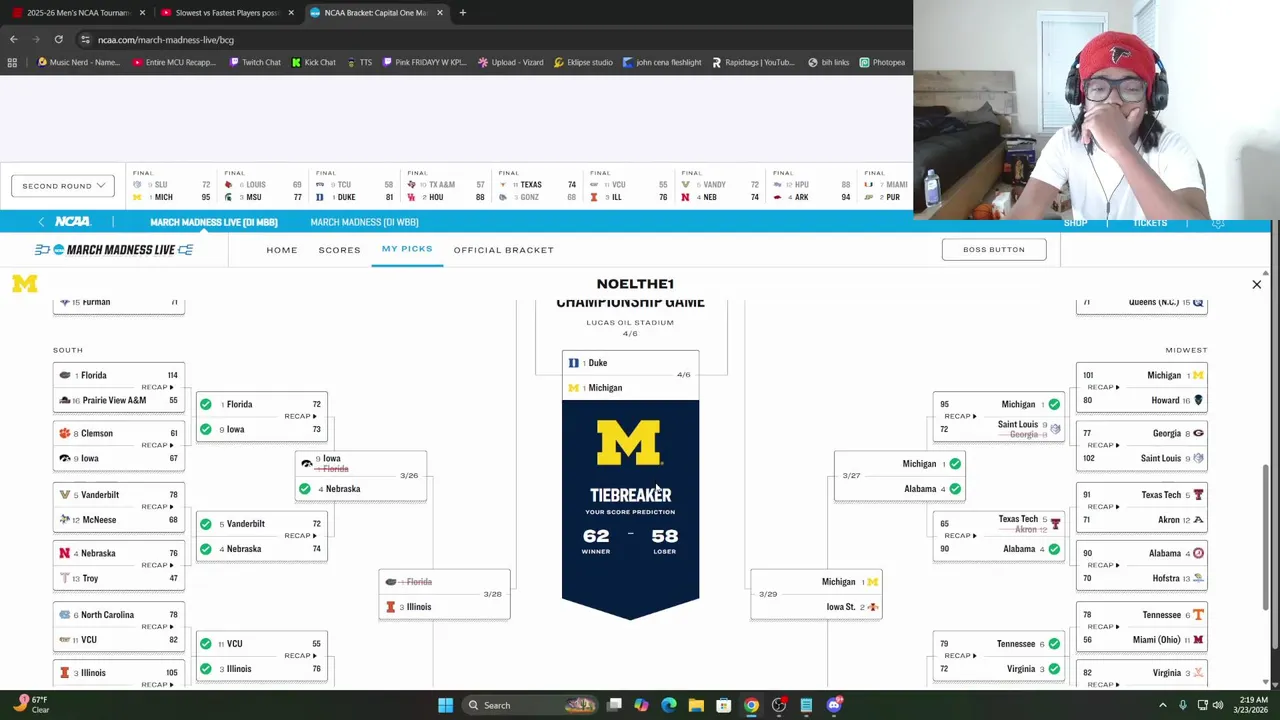Screen dimensions: 1280x720
Task: Open Recap for Texas Tech vs Akron game
Action: (x=1102, y=507)
